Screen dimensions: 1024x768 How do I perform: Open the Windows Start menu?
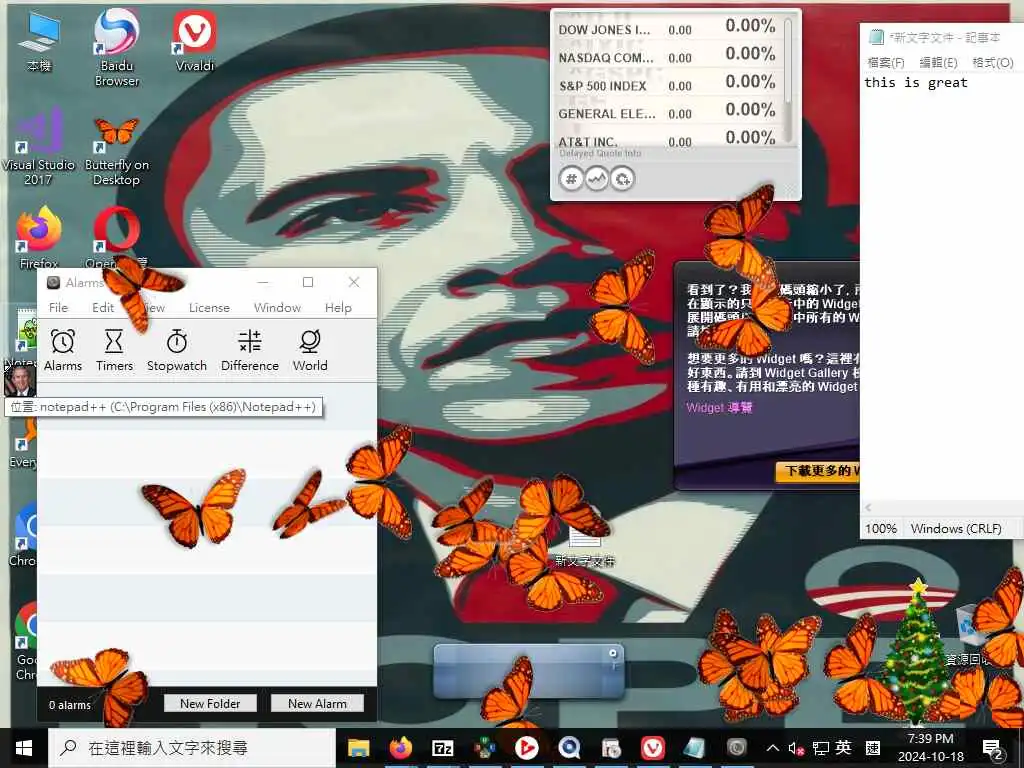24,748
